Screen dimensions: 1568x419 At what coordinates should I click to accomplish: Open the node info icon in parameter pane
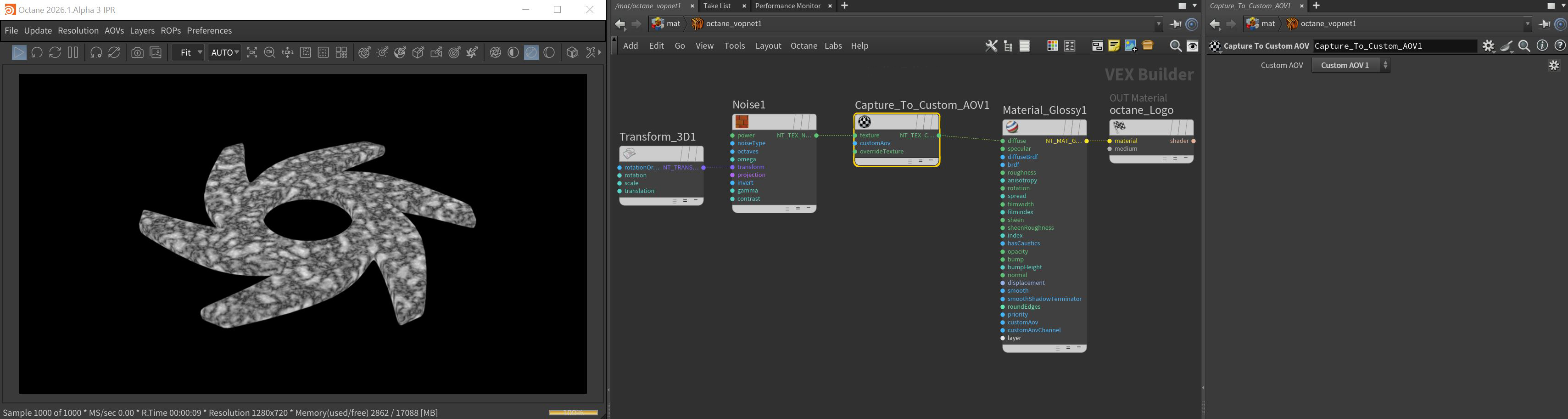pyautogui.click(x=1542, y=46)
